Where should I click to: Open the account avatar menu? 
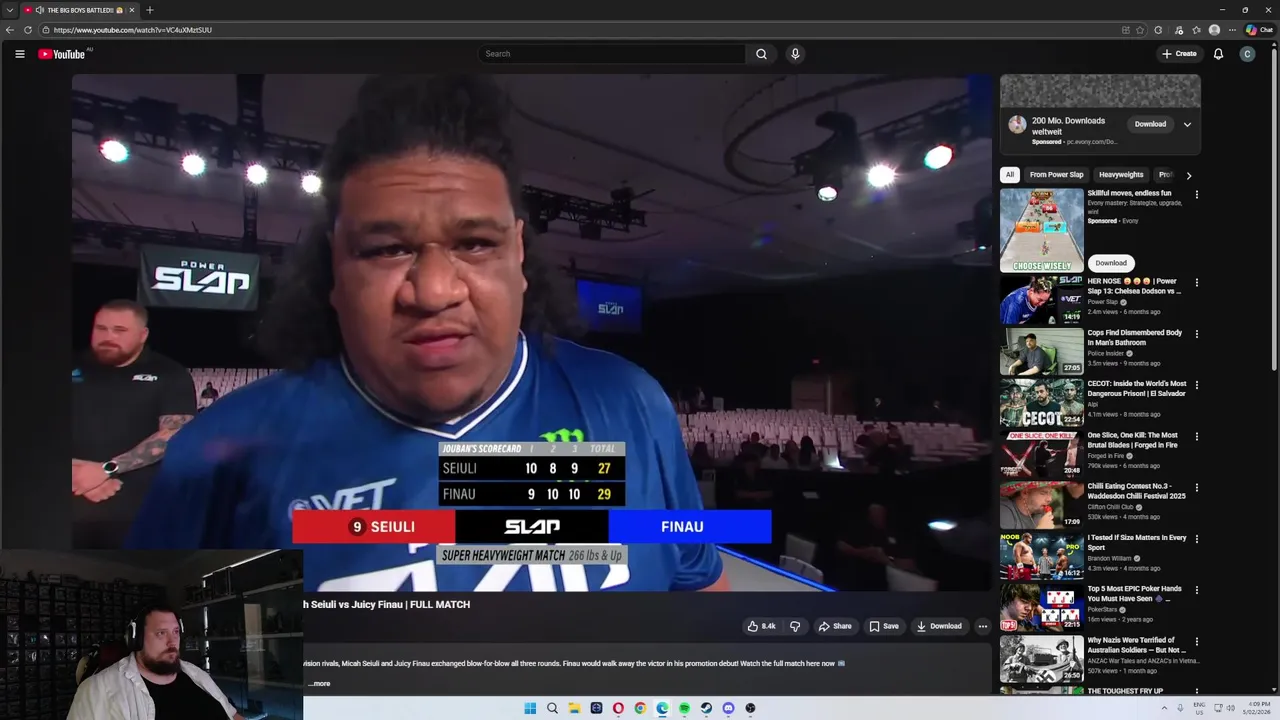1247,54
